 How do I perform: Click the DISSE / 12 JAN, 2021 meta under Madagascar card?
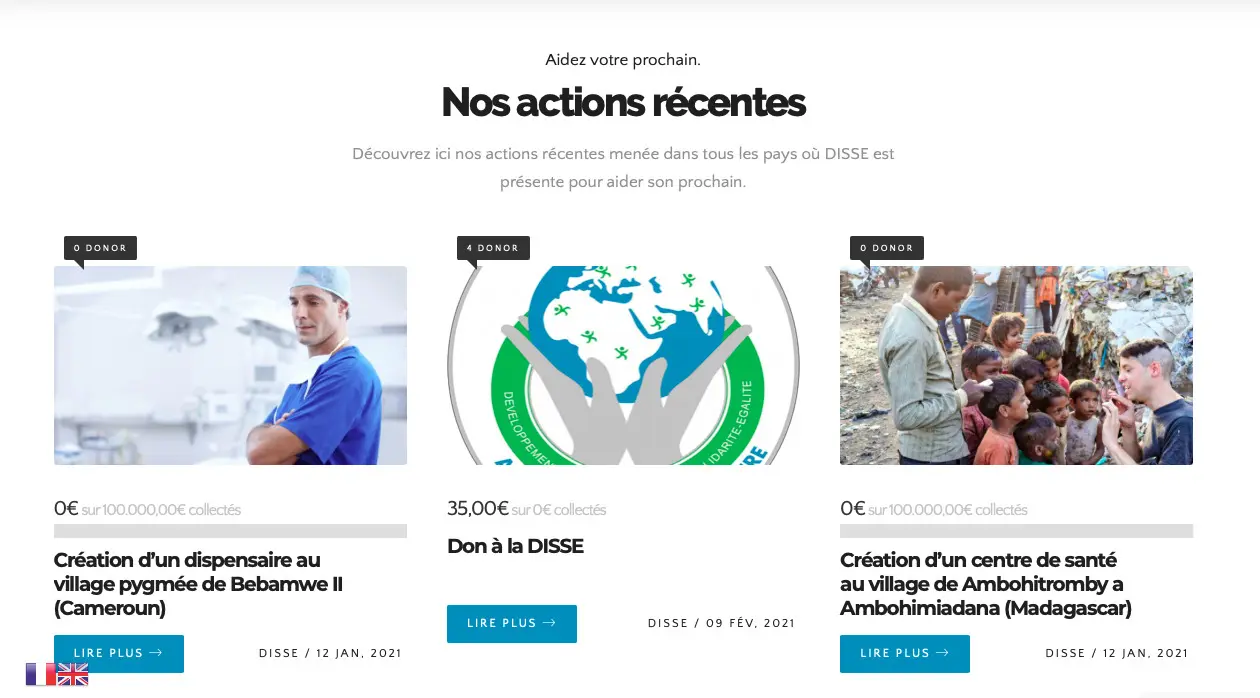(1117, 653)
